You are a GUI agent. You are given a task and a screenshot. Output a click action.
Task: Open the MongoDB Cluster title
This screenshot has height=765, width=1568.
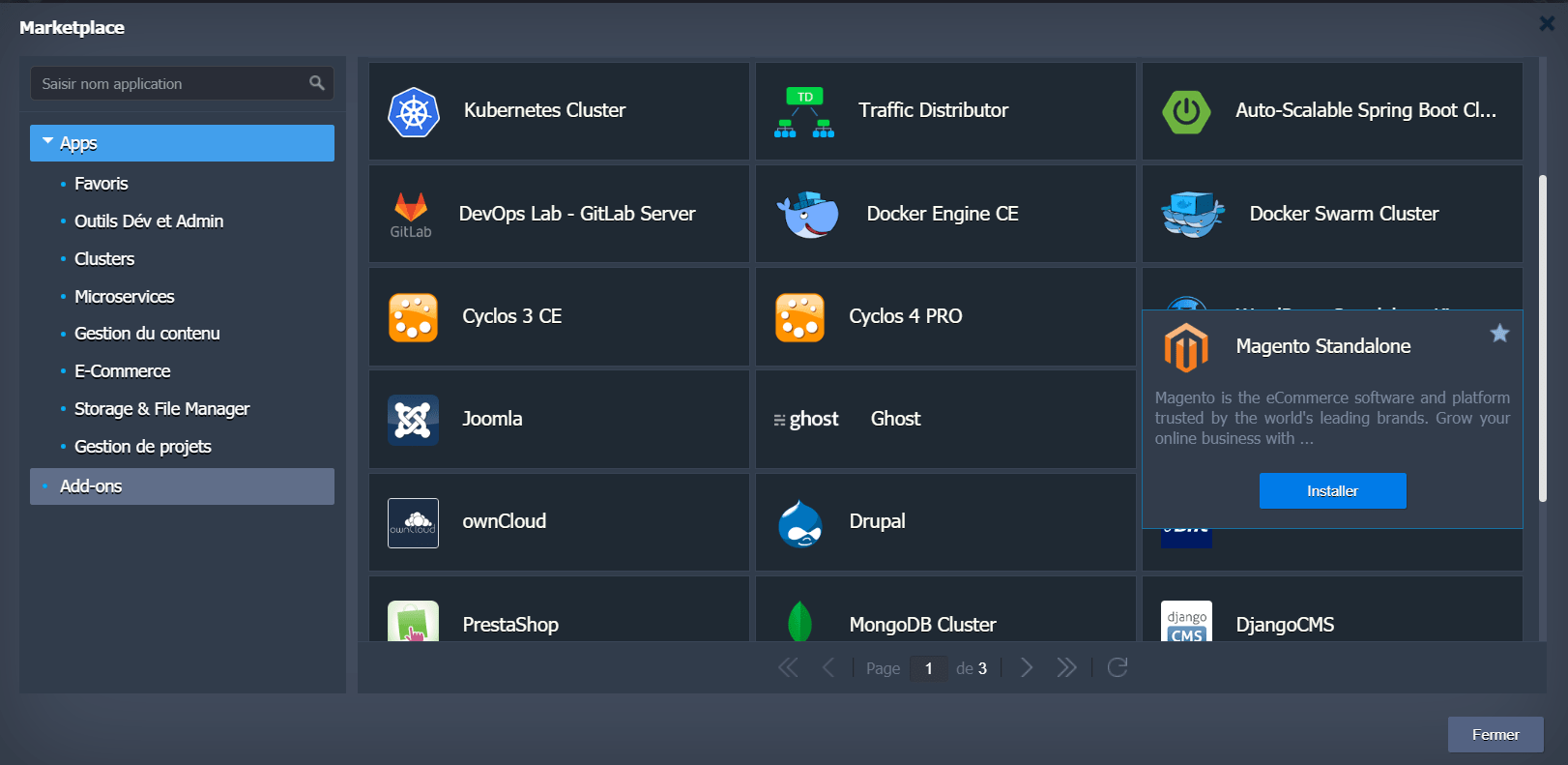click(922, 625)
